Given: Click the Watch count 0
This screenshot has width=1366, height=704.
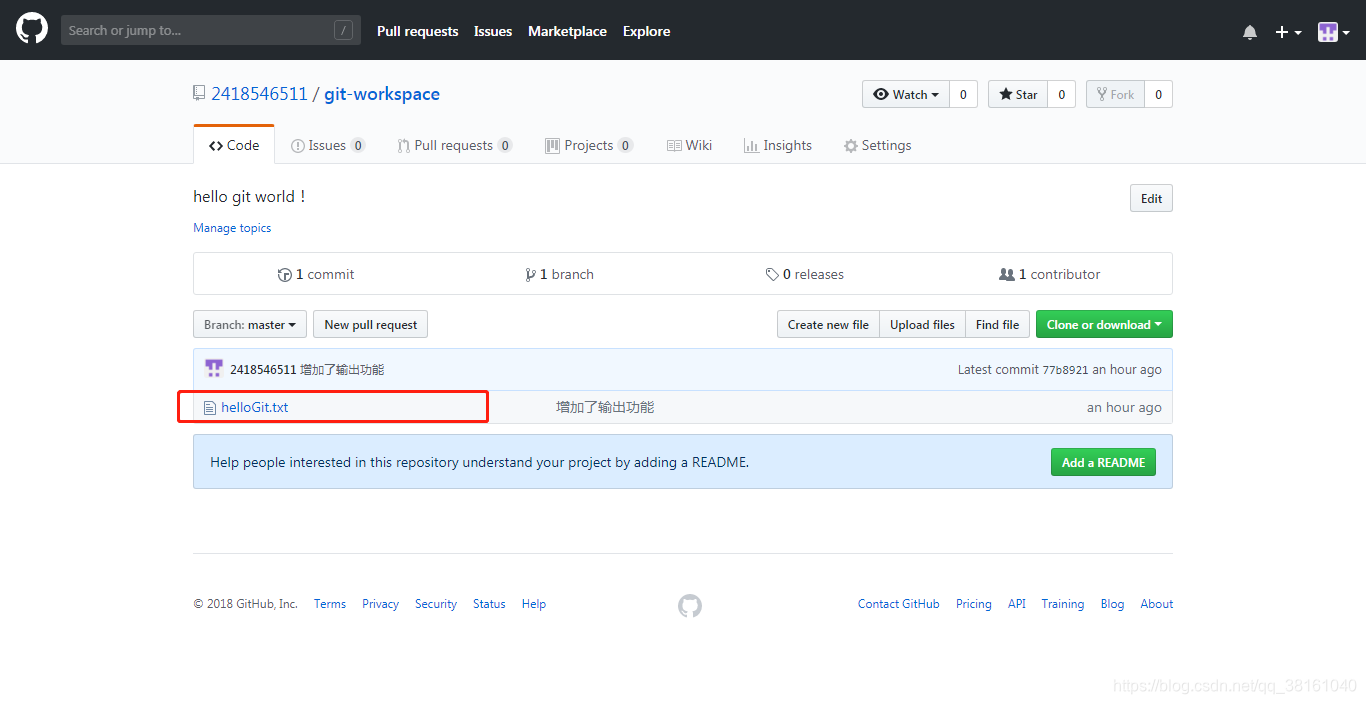Looking at the screenshot, I should click(963, 94).
